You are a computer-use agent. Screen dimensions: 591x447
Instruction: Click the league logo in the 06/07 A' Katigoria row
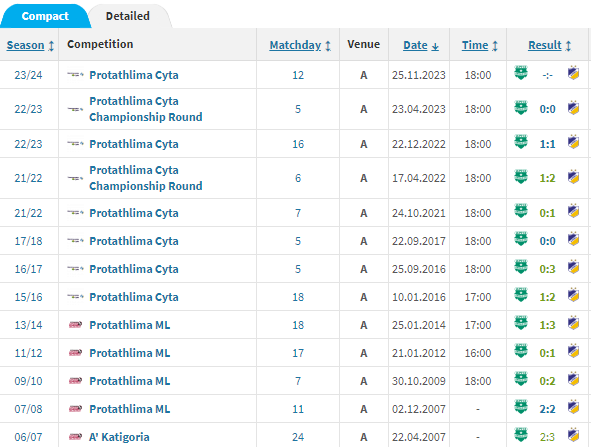[x=75, y=436]
